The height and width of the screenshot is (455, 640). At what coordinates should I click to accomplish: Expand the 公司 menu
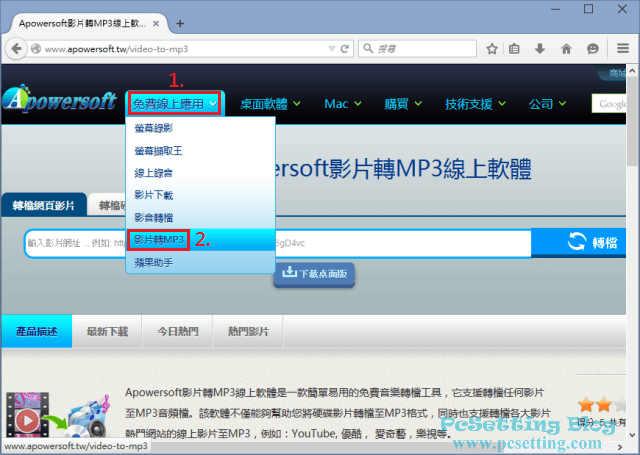pos(547,104)
